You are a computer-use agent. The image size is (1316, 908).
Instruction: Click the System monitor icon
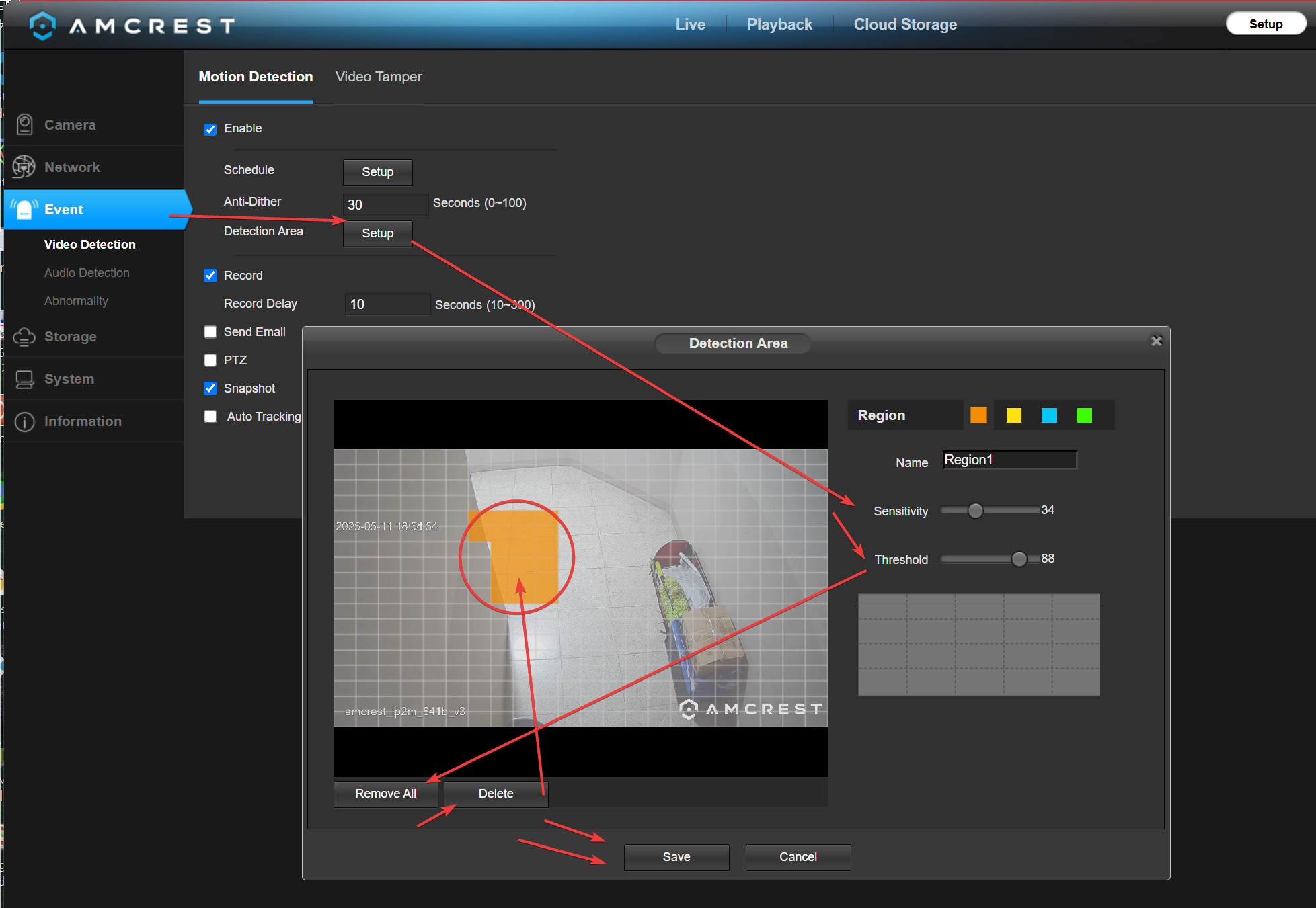coord(25,379)
